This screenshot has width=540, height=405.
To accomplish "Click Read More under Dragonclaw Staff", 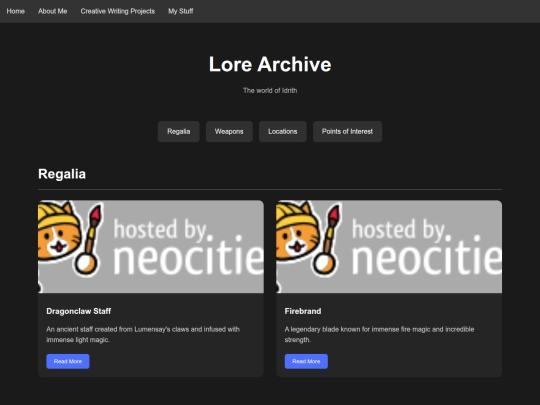I will (68, 361).
